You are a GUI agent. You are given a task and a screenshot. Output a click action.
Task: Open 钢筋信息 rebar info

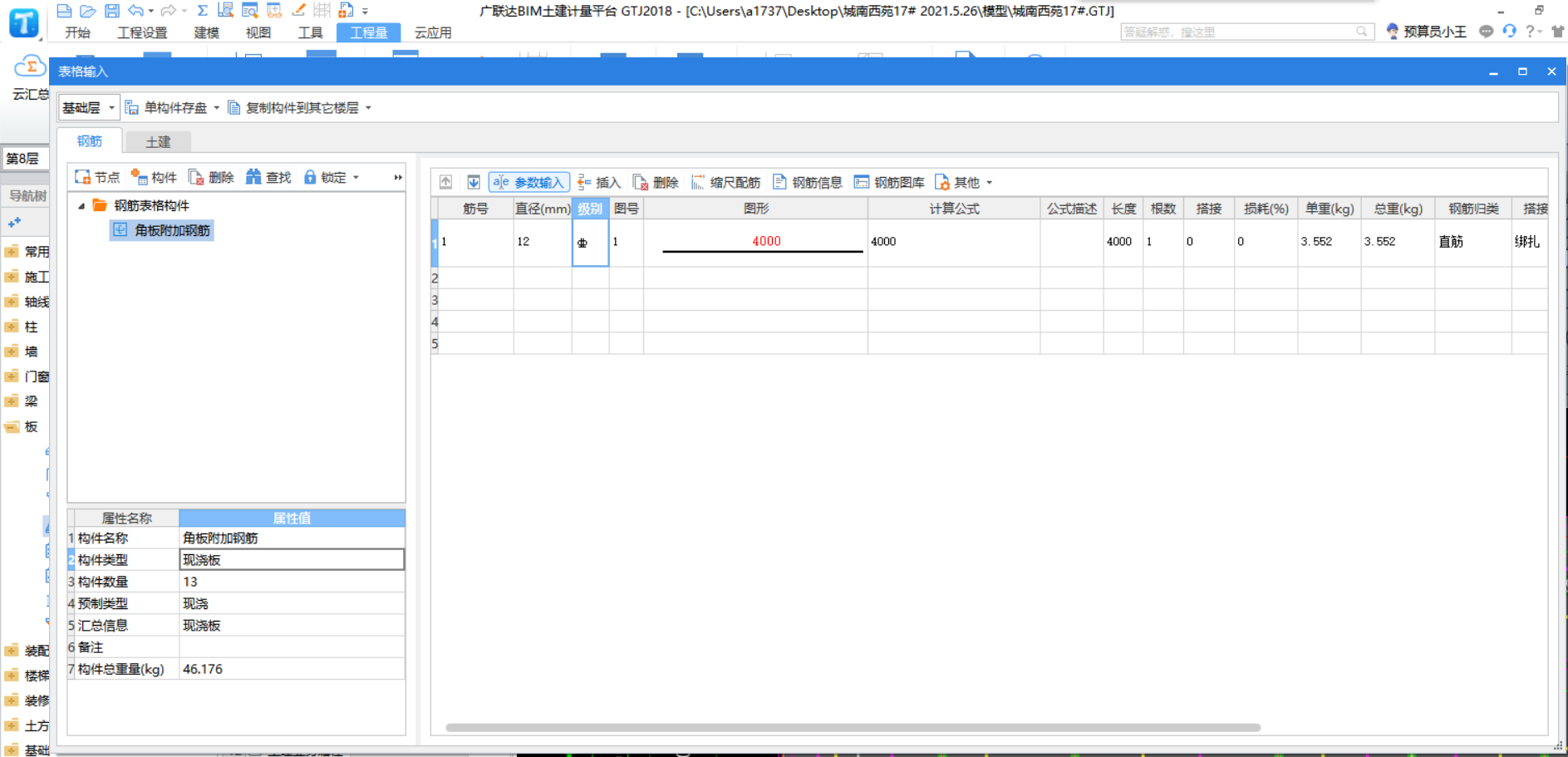click(x=808, y=182)
